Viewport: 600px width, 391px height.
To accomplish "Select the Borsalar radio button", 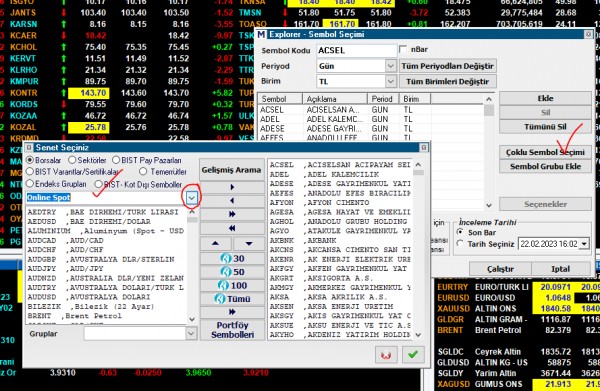I will tap(30, 160).
